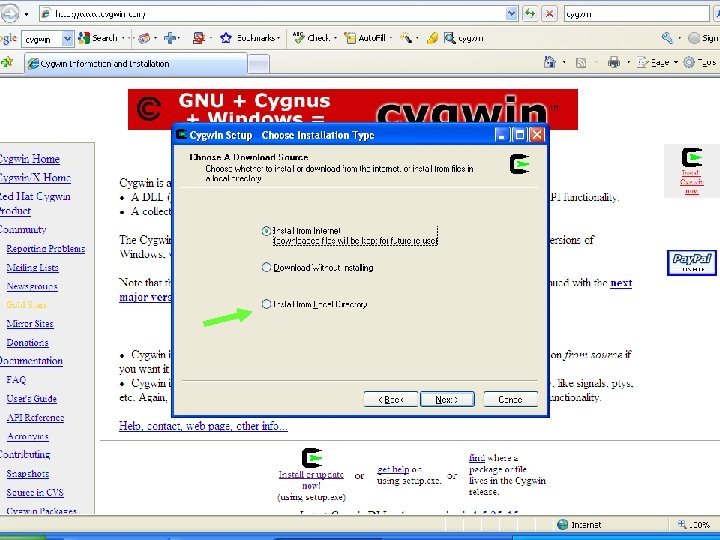Click the popup blocker icon in Google toolbar
Viewport: 720px width, 540px height.
pyautogui.click(x=198, y=38)
